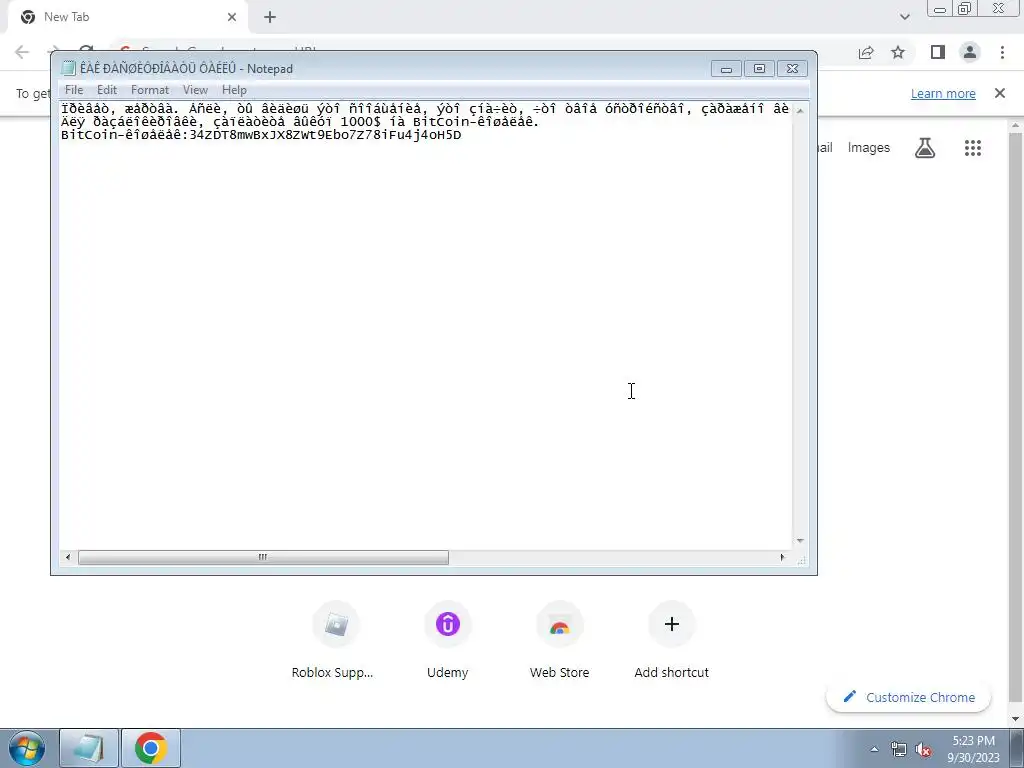Click the Customize Chrome button
Screen dimensions: 1024x768
908,697
